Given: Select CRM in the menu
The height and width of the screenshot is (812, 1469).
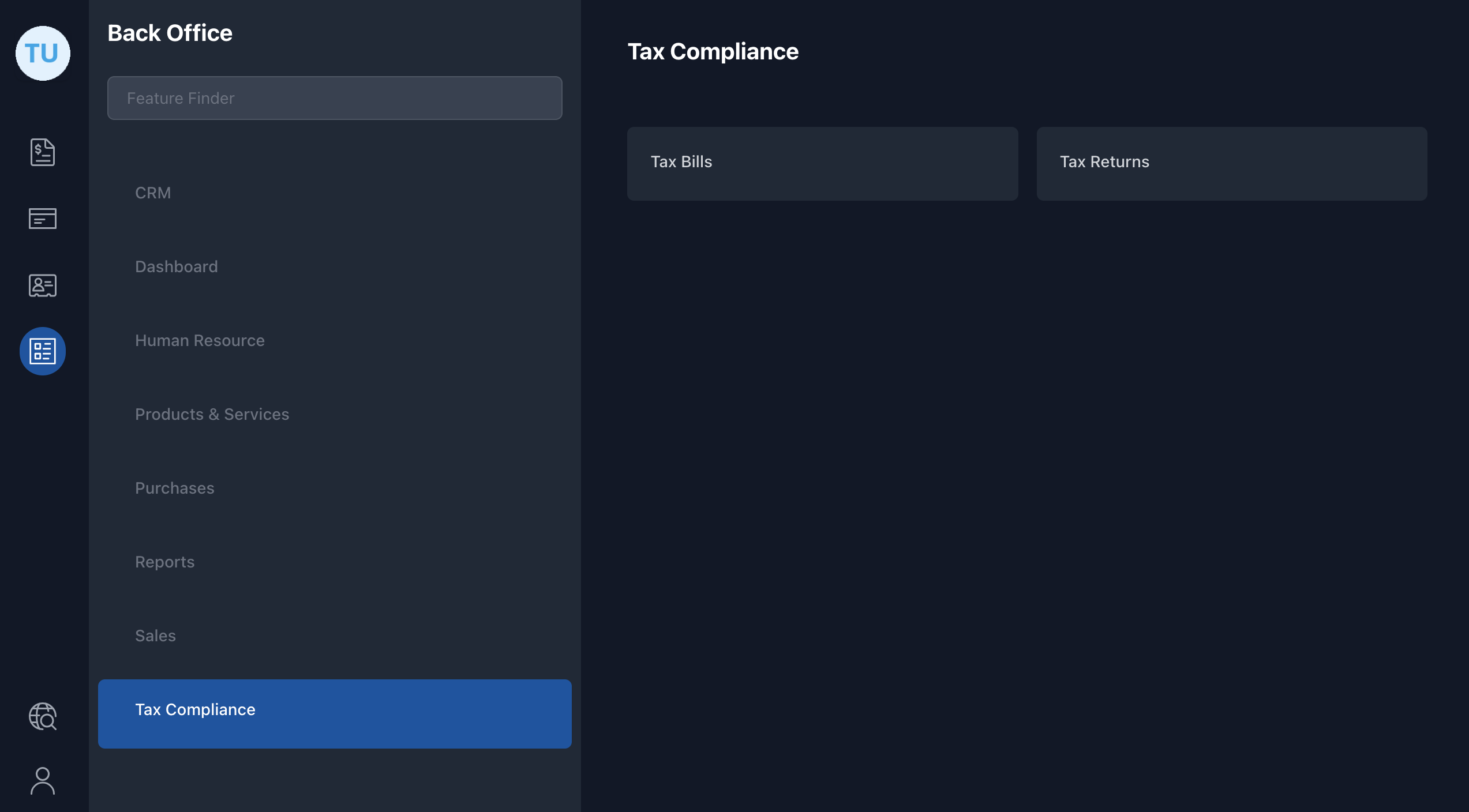Looking at the screenshot, I should click(335, 193).
